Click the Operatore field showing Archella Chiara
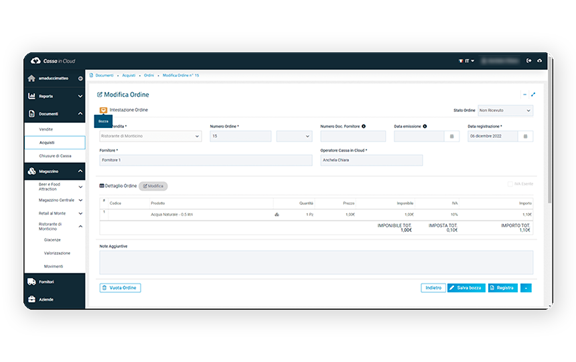 point(371,160)
